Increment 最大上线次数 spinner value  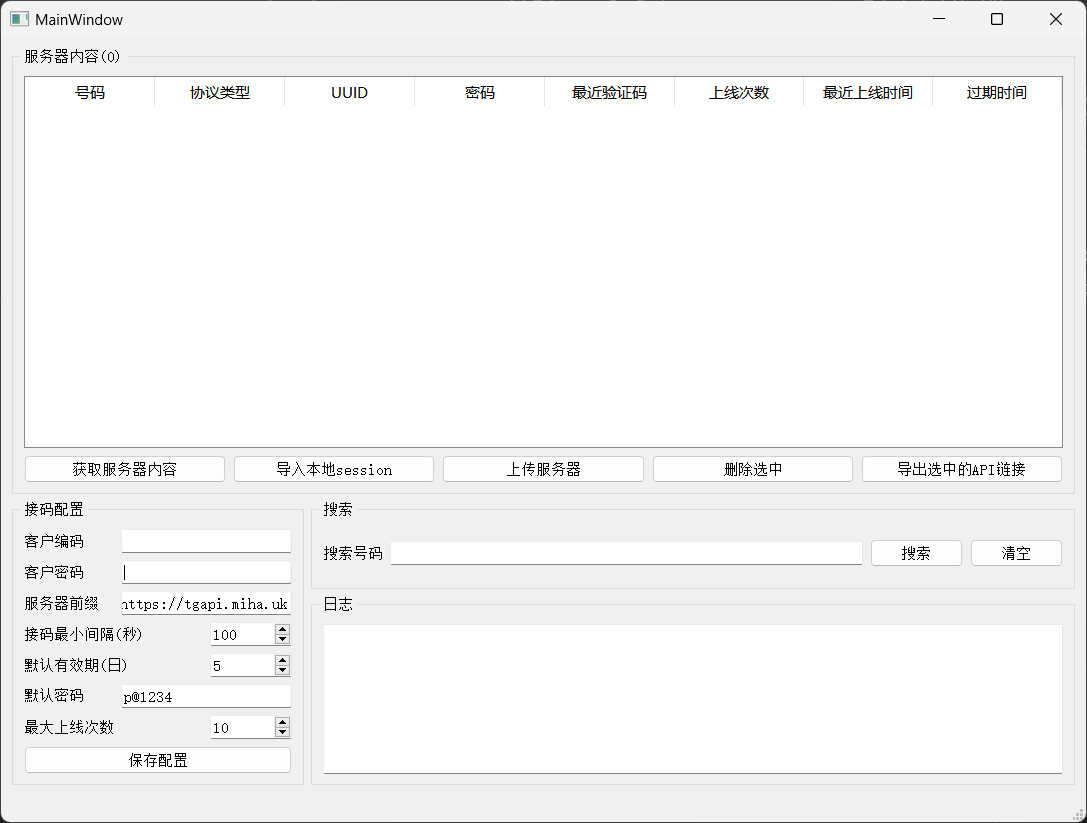click(x=282, y=722)
